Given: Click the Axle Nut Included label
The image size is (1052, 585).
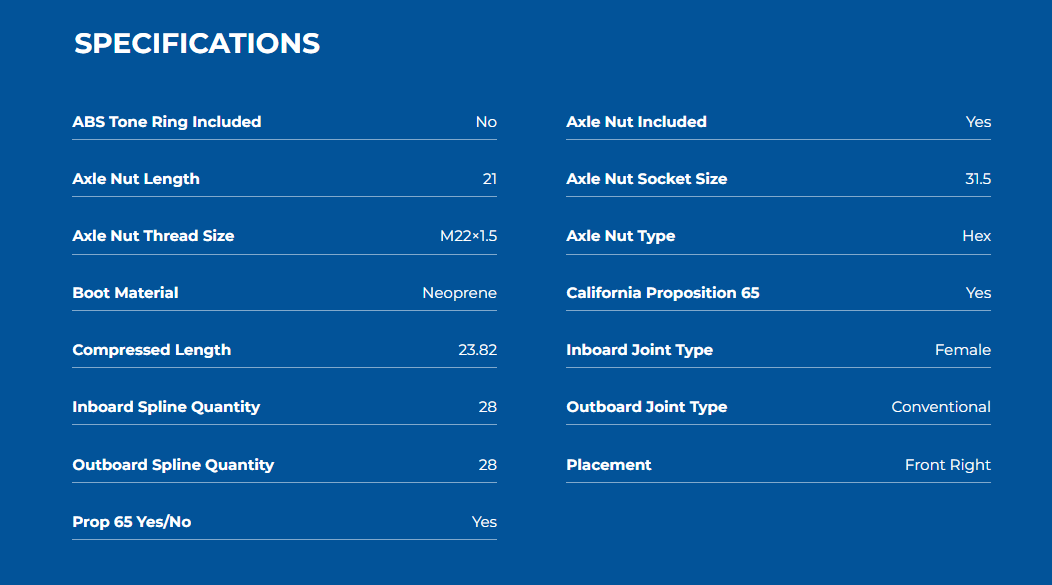Looking at the screenshot, I should 636,122.
